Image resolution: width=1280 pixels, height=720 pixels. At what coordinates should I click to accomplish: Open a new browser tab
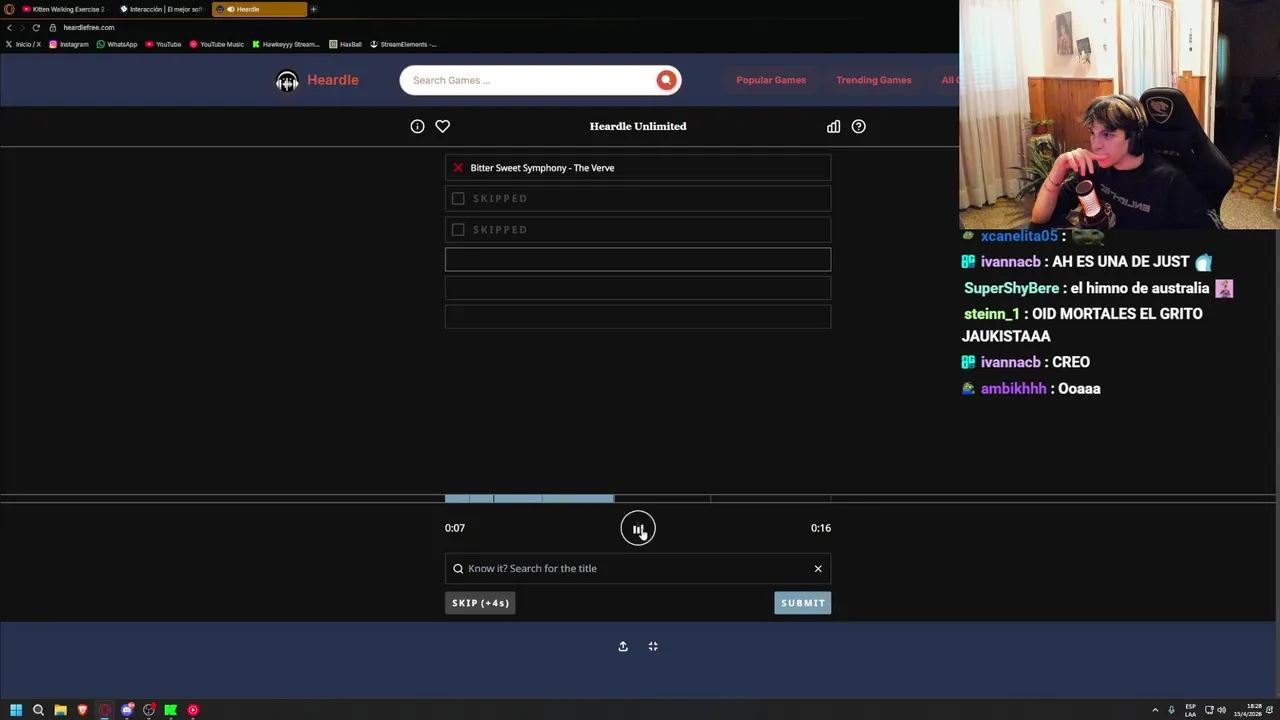click(313, 9)
